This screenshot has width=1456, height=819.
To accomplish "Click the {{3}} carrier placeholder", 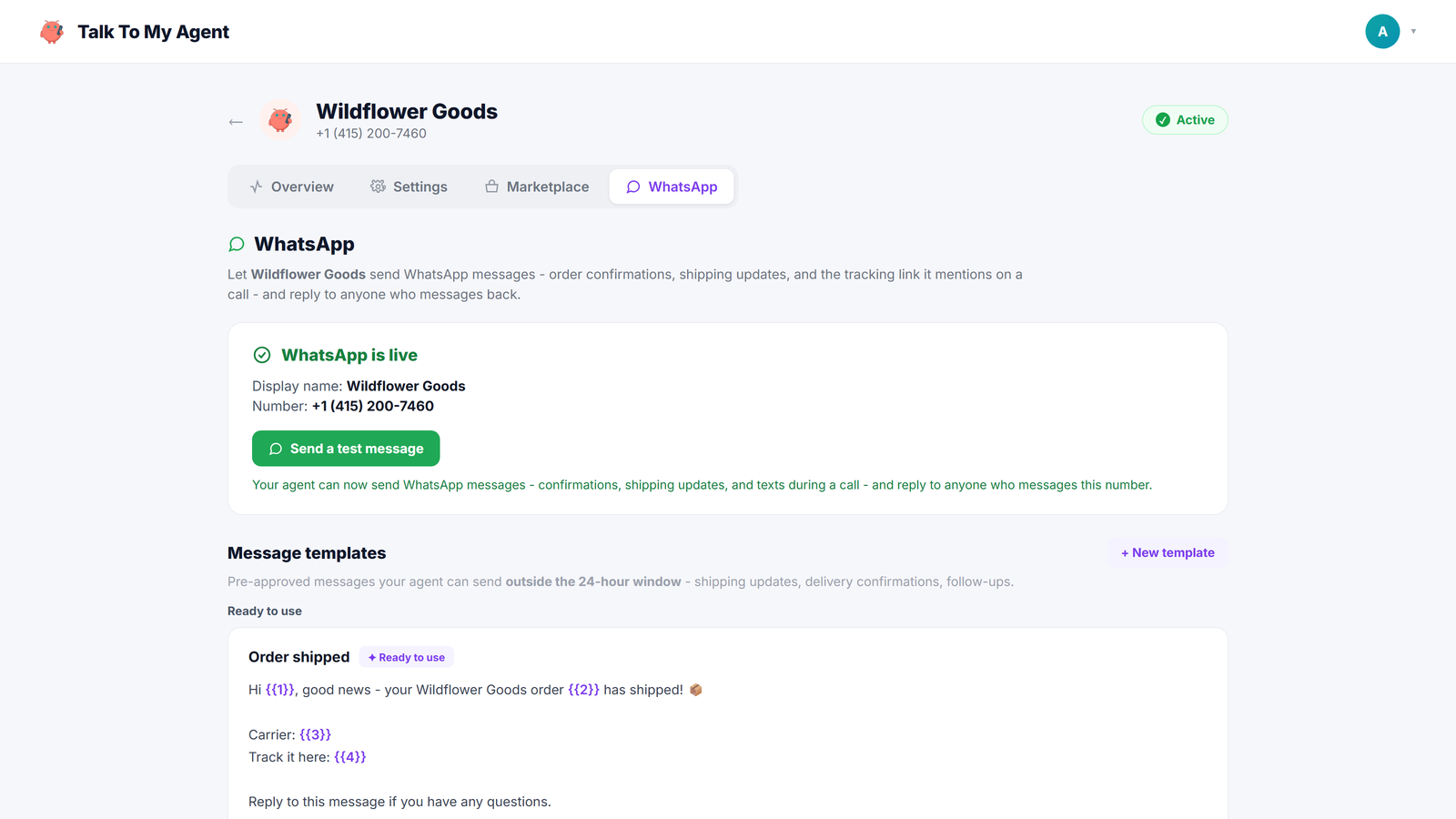I will [316, 734].
